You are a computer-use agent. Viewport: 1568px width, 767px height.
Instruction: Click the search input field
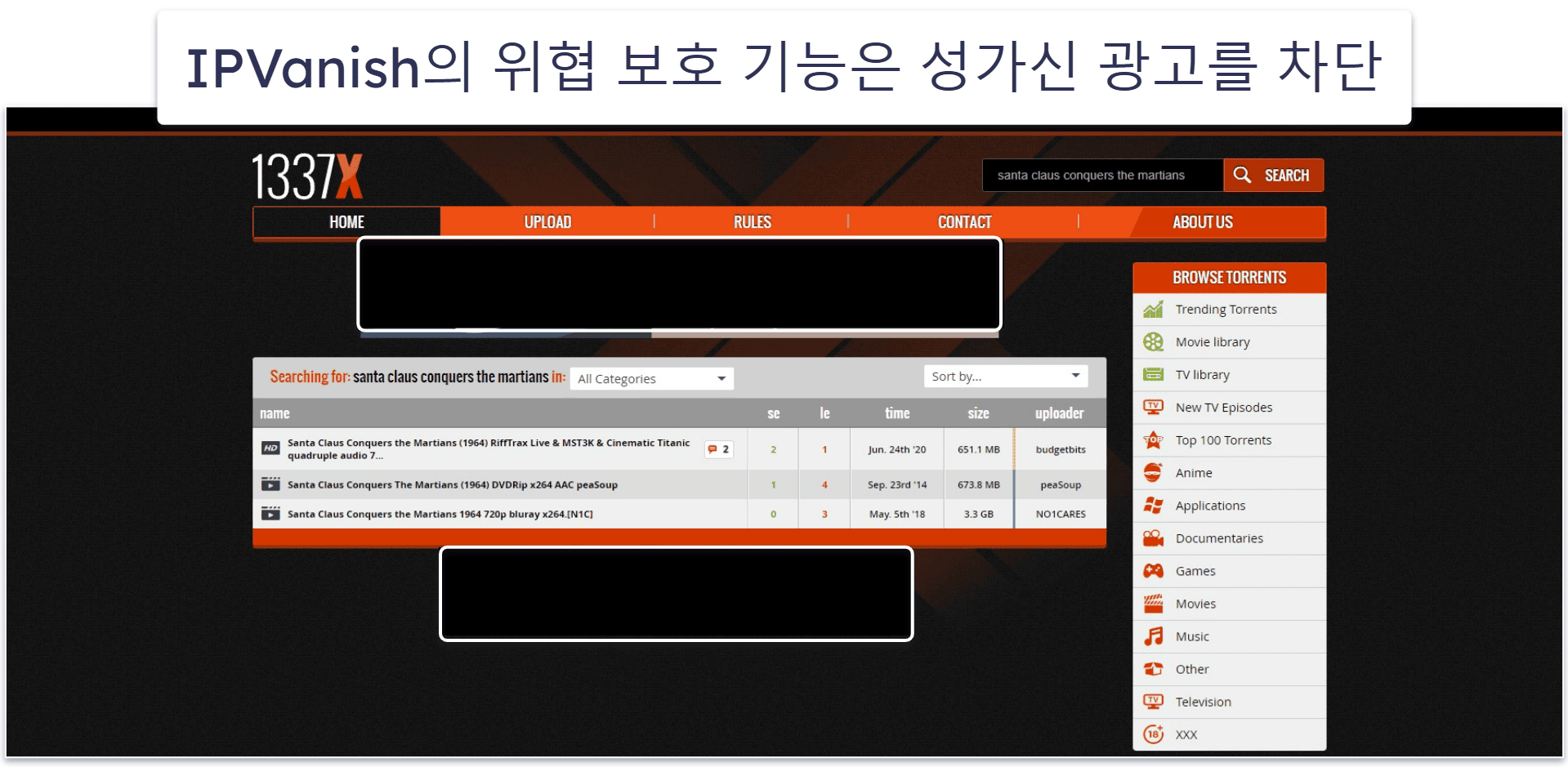coord(1103,175)
